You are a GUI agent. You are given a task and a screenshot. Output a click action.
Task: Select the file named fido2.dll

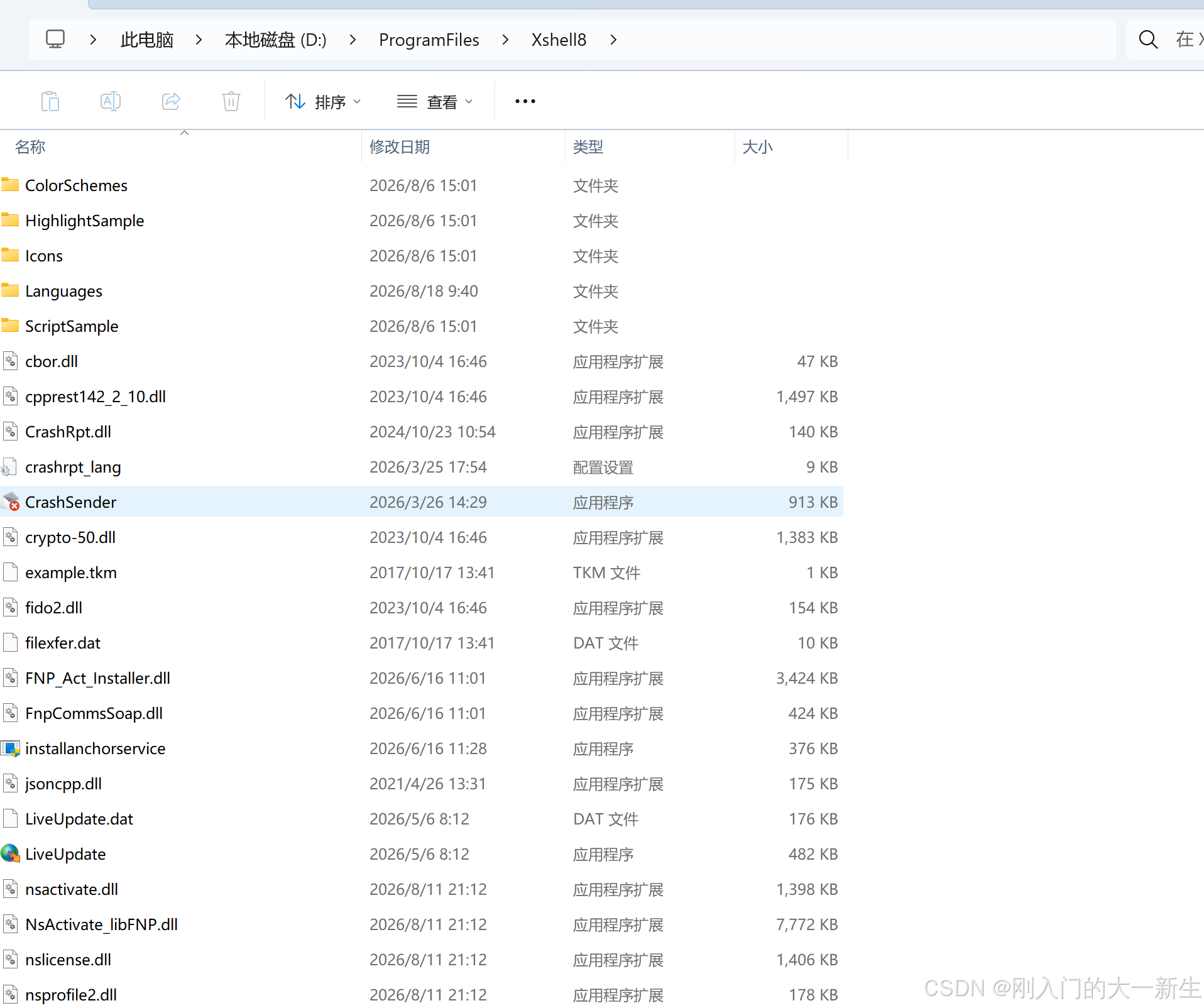click(x=53, y=608)
